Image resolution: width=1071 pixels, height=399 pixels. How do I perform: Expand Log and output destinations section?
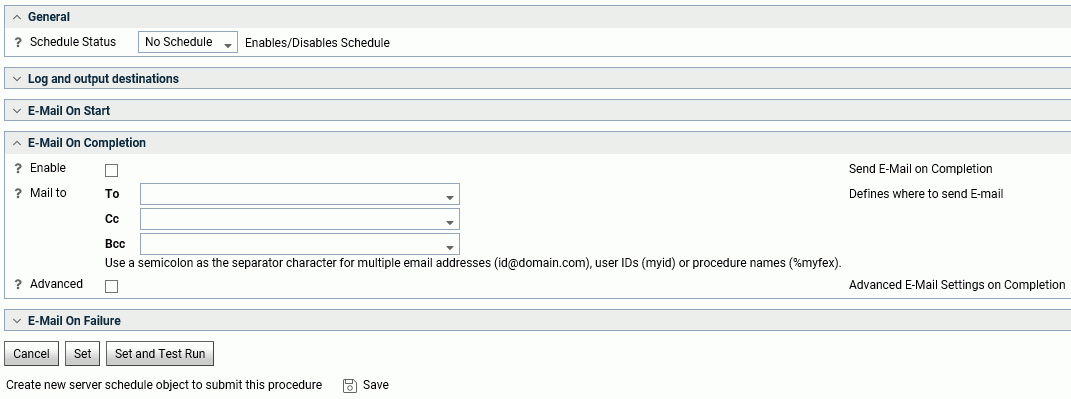tap(17, 79)
